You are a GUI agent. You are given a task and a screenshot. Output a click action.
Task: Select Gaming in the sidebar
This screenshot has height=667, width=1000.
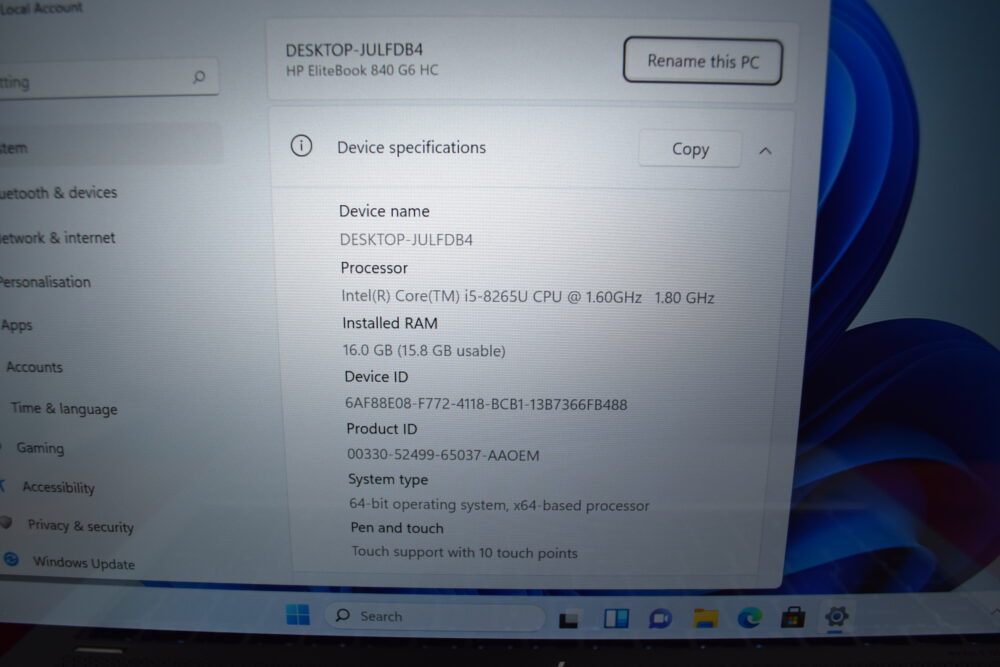pyautogui.click(x=40, y=448)
